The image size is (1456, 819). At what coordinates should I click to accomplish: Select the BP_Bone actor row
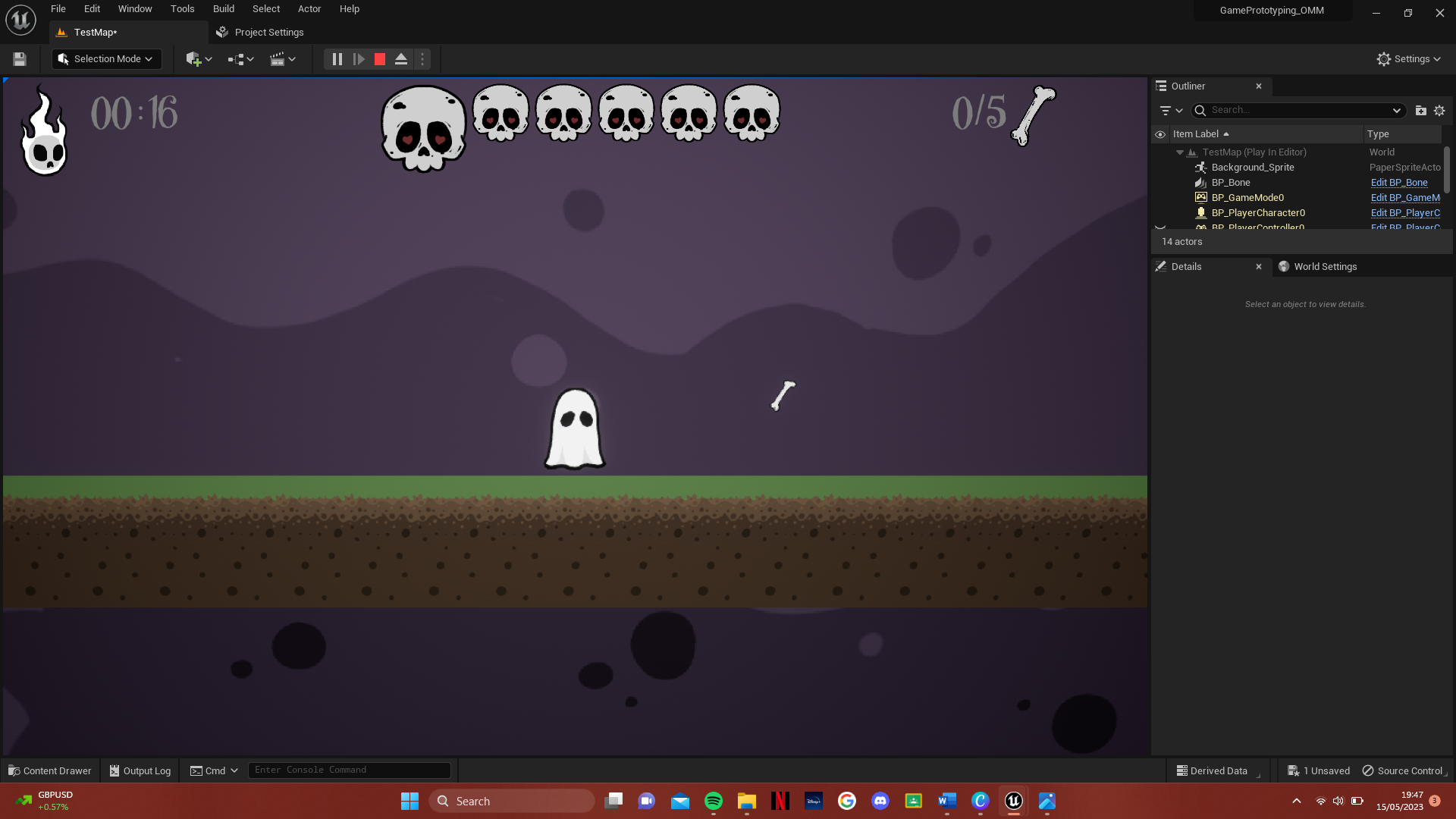(1231, 183)
